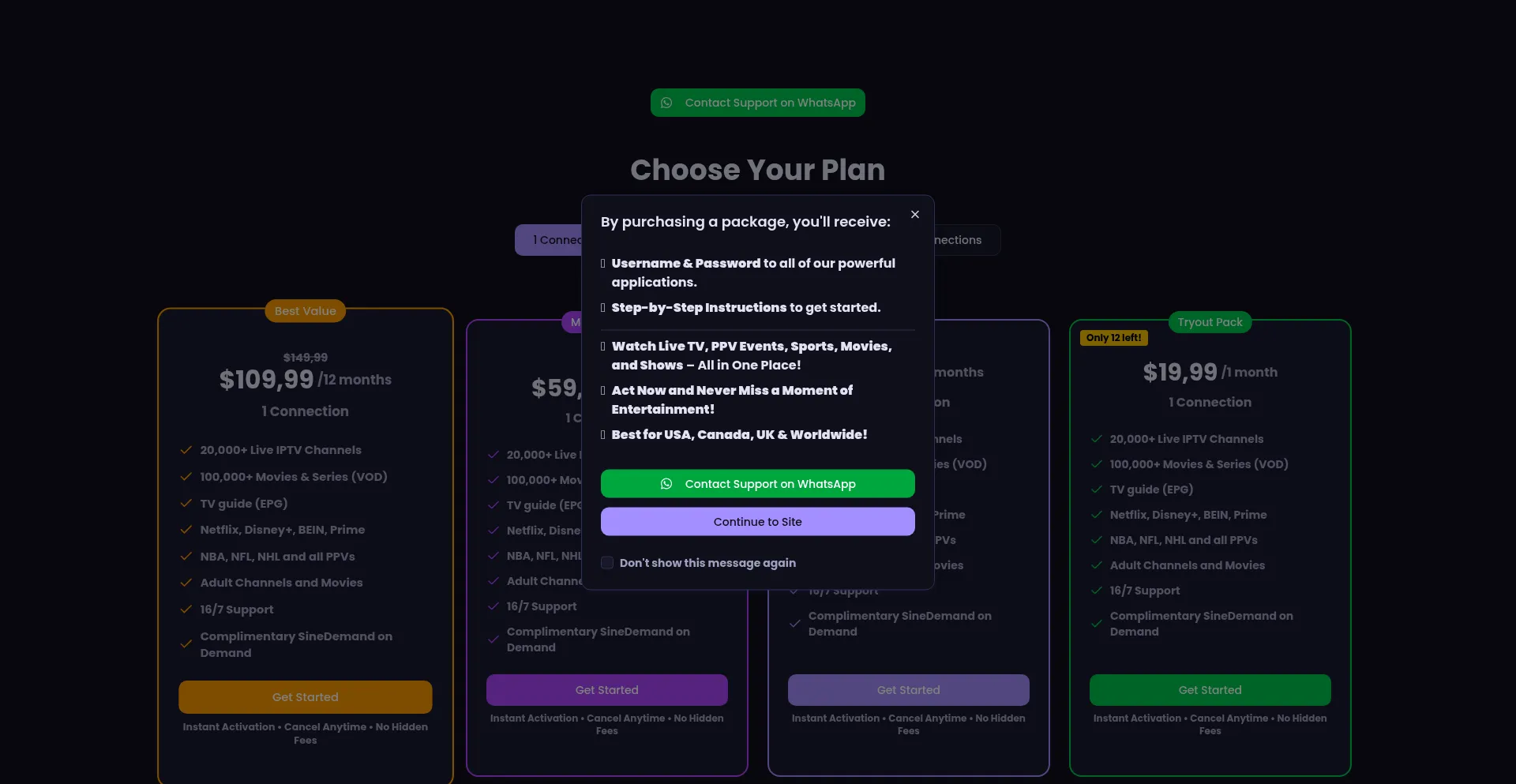The height and width of the screenshot is (784, 1516).
Task: Click Get Started on $109,99 plan
Action: (305, 697)
